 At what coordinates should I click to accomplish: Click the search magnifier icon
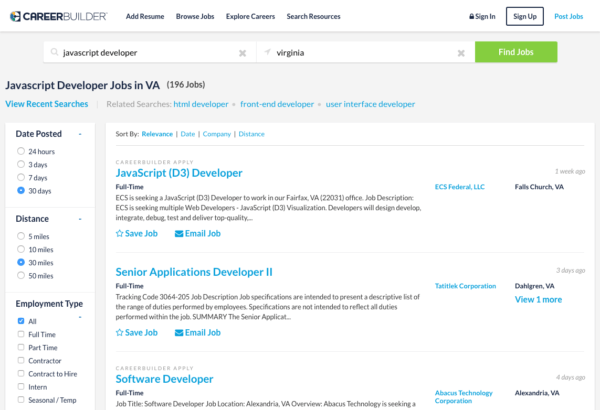click(x=52, y=52)
